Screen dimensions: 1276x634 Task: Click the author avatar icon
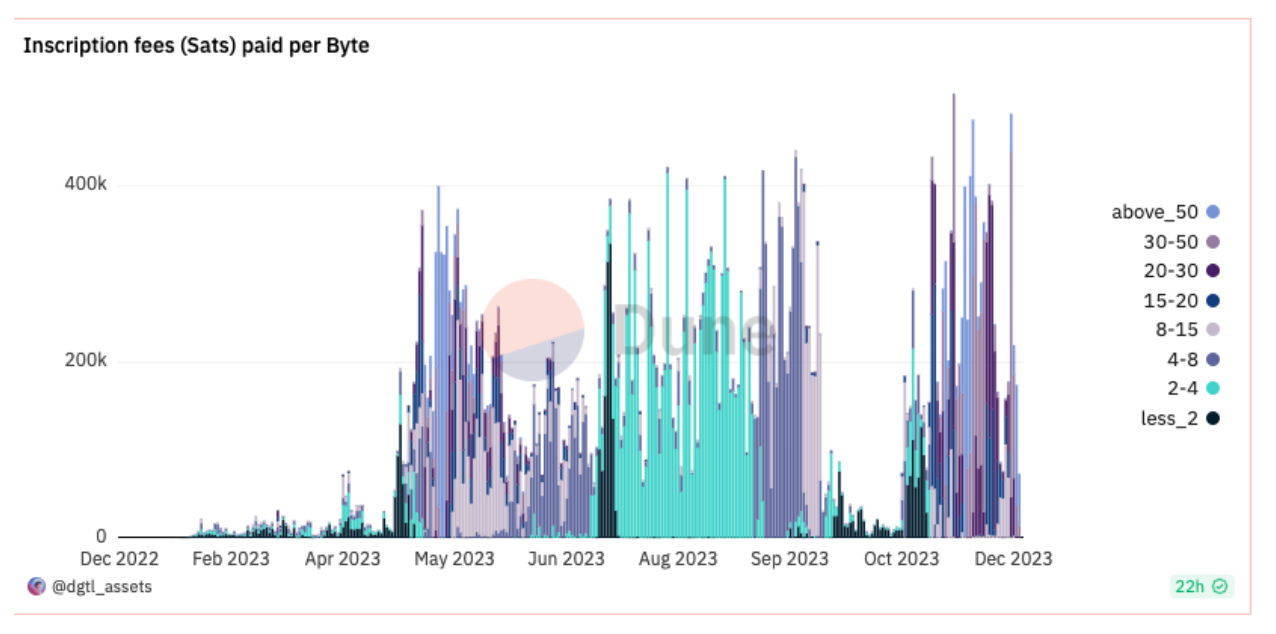[37, 587]
